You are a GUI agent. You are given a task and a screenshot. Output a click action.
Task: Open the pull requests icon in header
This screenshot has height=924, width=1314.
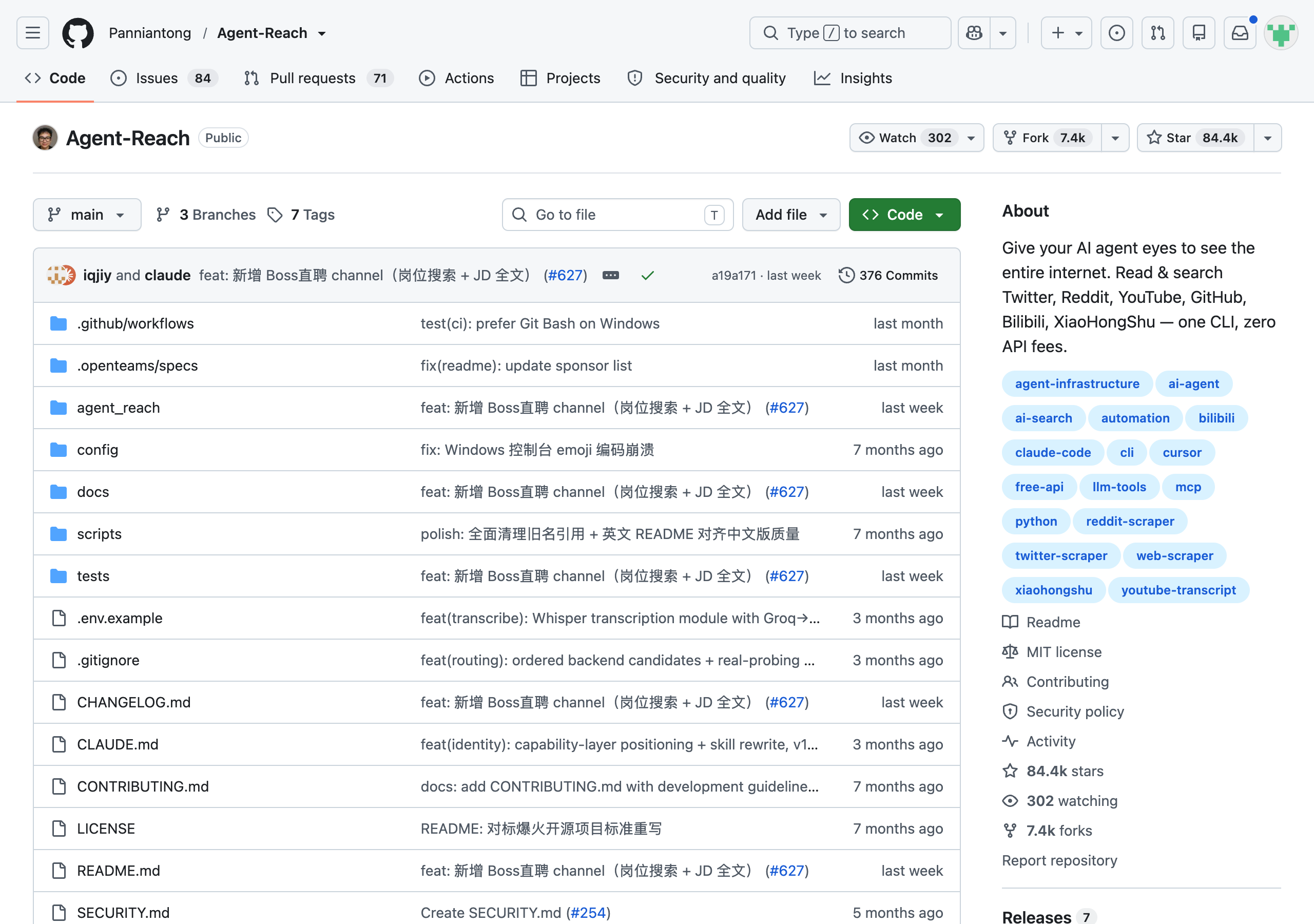click(x=1158, y=33)
